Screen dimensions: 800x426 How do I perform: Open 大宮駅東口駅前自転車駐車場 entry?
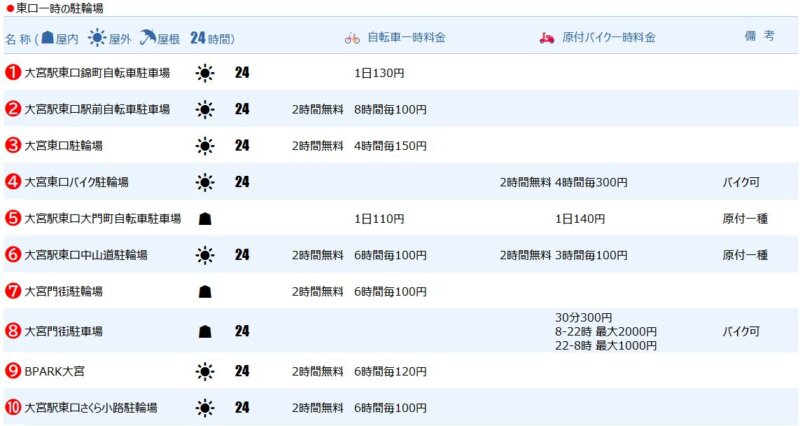pyautogui.click(x=97, y=109)
